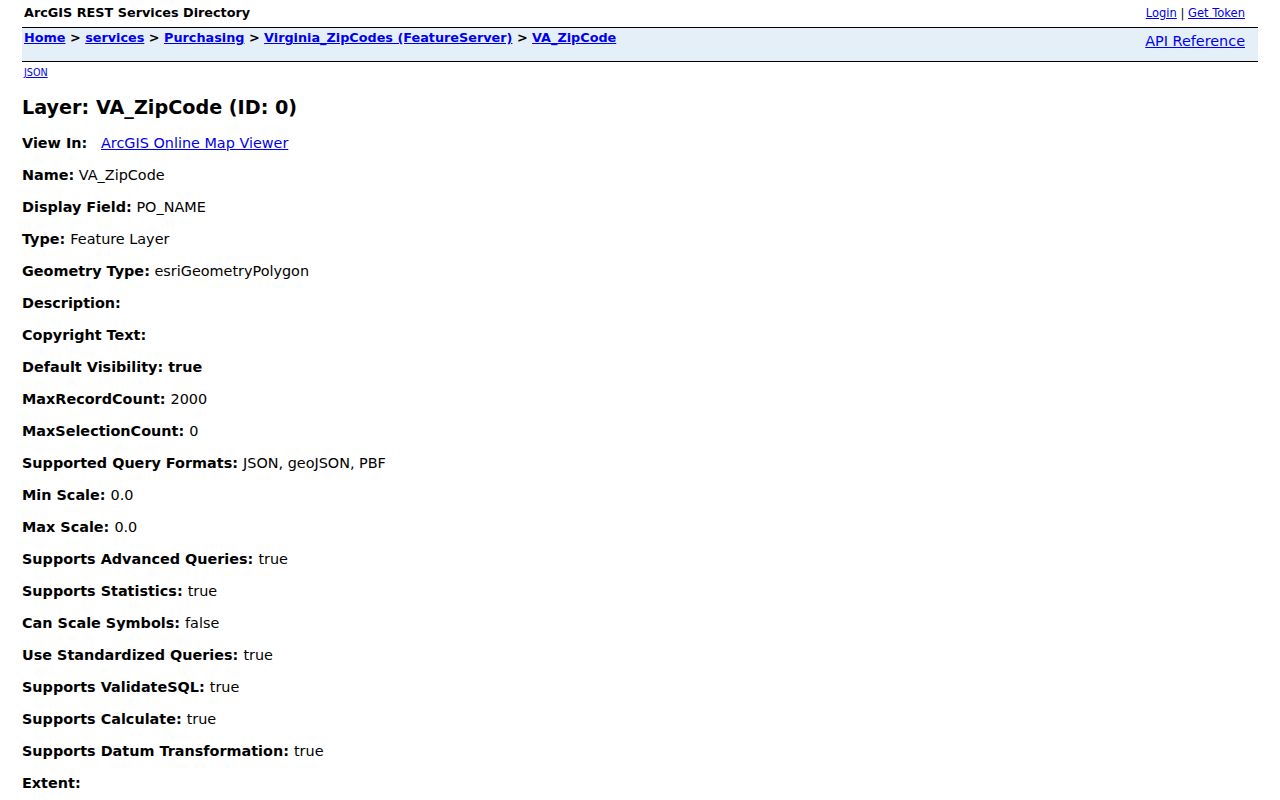Click the Supports Datum Transformation label
The height and width of the screenshot is (800, 1280).
tap(156, 751)
